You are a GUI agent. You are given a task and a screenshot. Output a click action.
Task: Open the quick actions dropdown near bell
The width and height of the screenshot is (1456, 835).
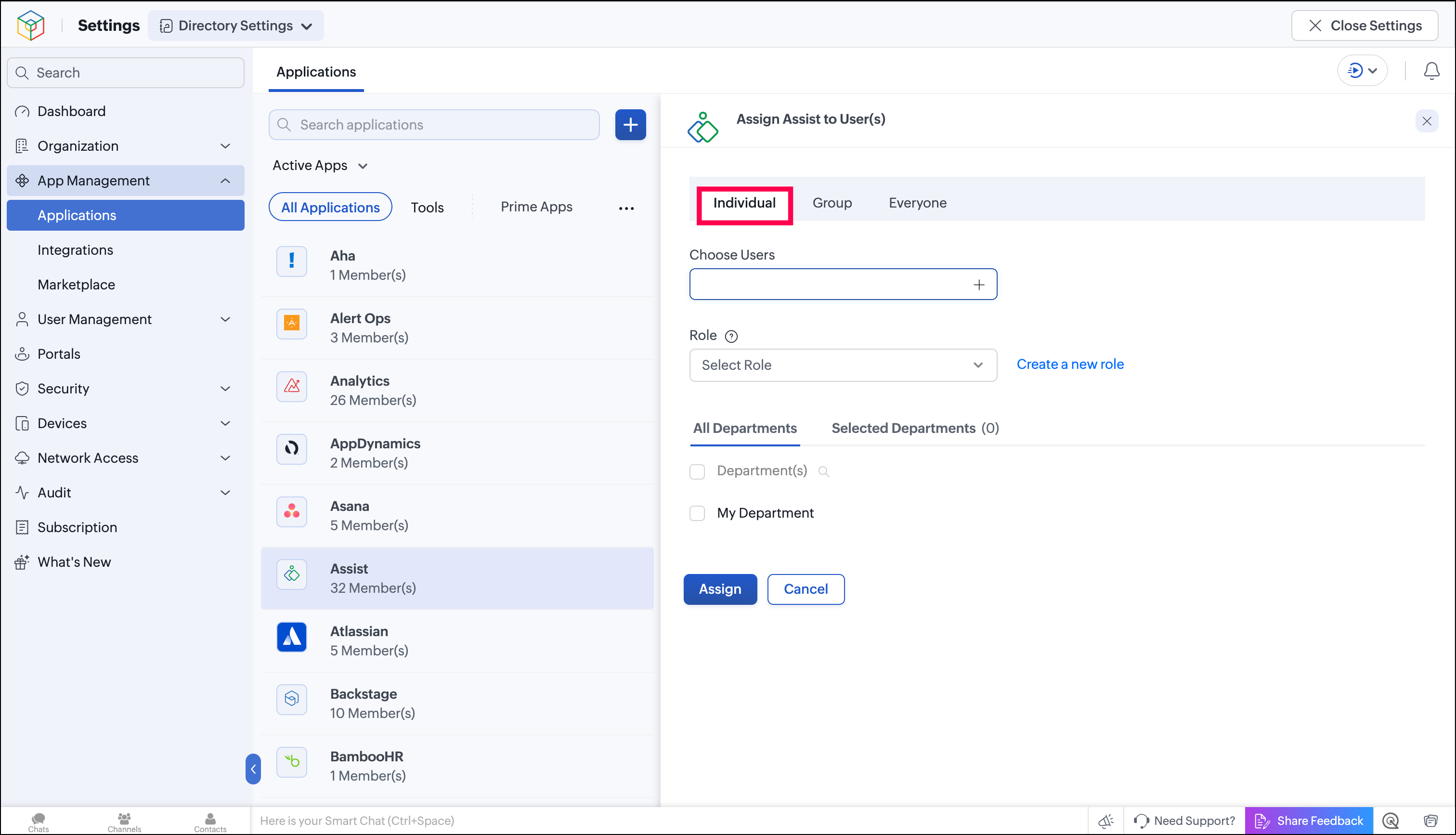click(1362, 70)
